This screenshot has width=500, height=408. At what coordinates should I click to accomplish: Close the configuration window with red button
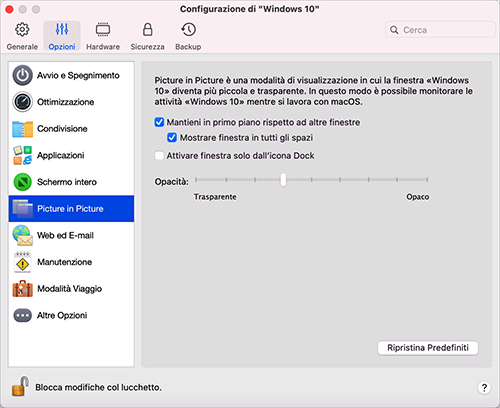point(9,9)
